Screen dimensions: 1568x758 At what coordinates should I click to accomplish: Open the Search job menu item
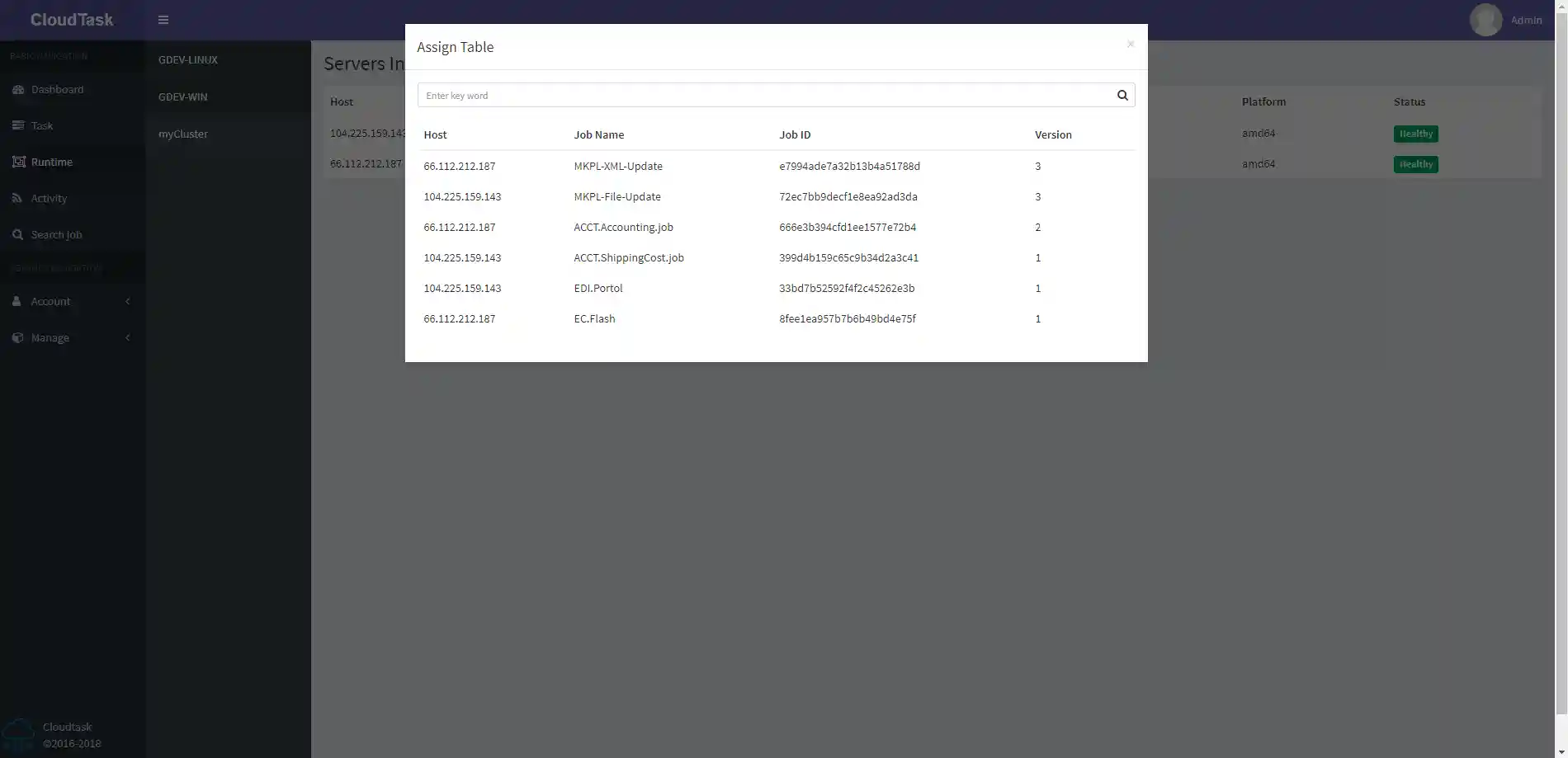click(x=57, y=234)
